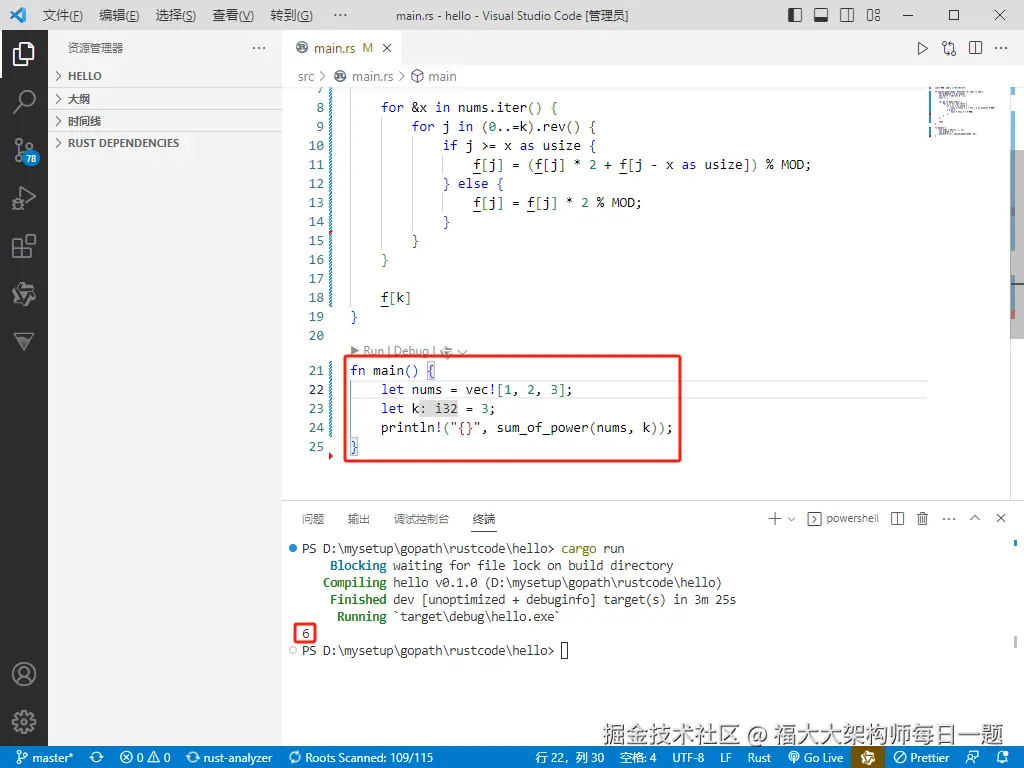This screenshot has width=1024, height=768.
Task: Open errors and warnings count in status bar
Action: click(146, 758)
